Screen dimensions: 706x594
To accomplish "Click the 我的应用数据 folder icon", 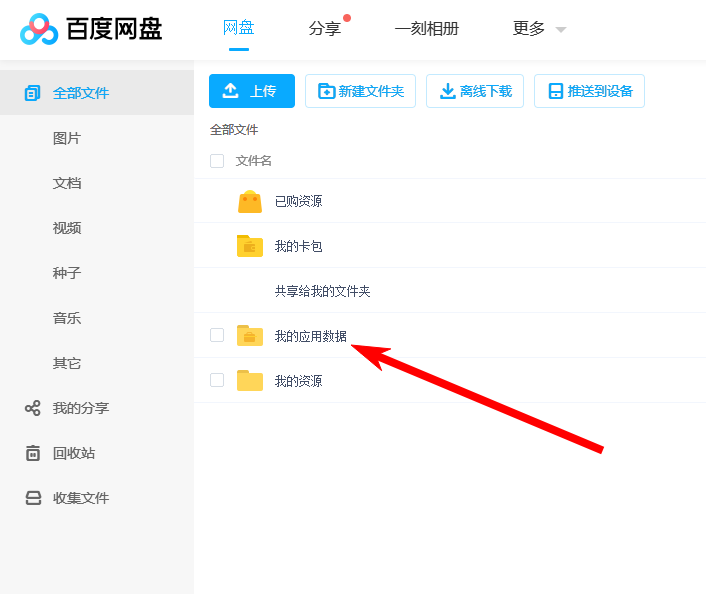I will tap(250, 336).
